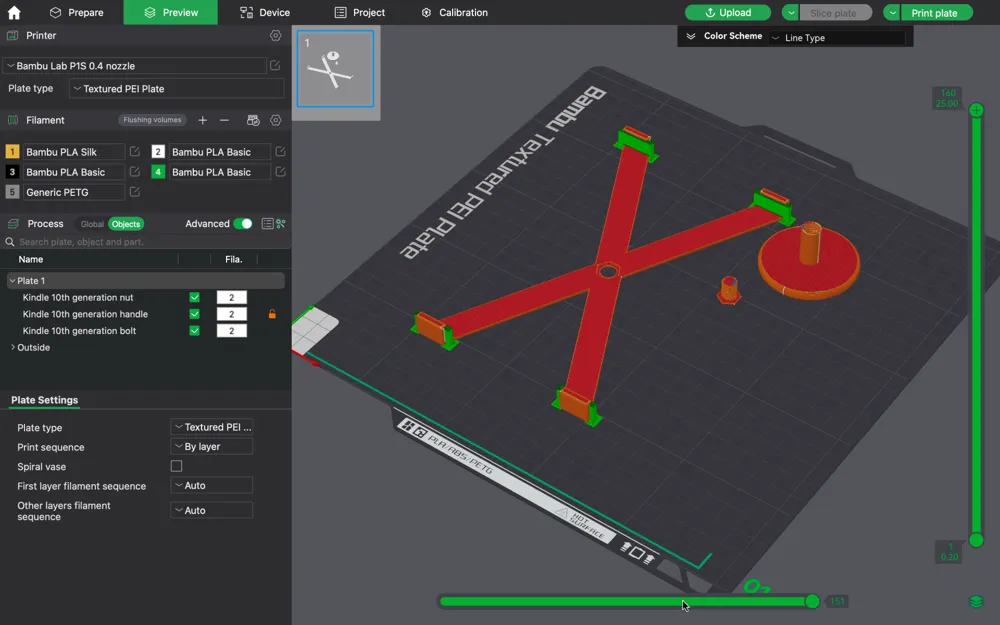Viewport: 1000px width, 625px height.
Task: Open the Project tab
Action: (360, 12)
